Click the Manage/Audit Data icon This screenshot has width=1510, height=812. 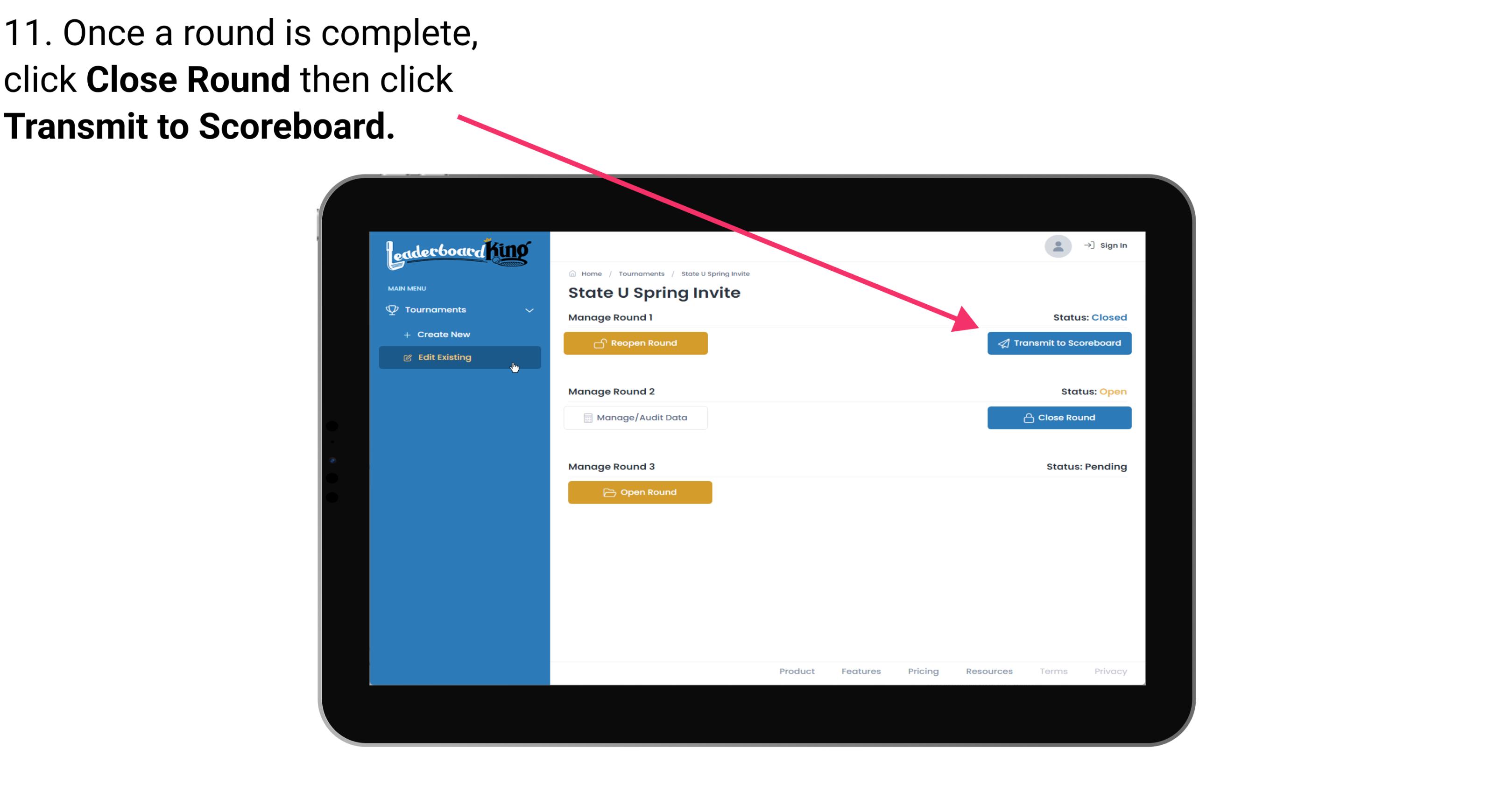[x=586, y=417]
